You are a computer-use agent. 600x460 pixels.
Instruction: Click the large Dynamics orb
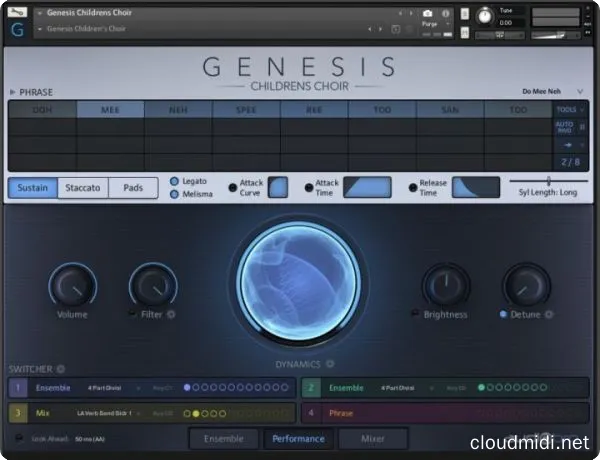[298, 281]
